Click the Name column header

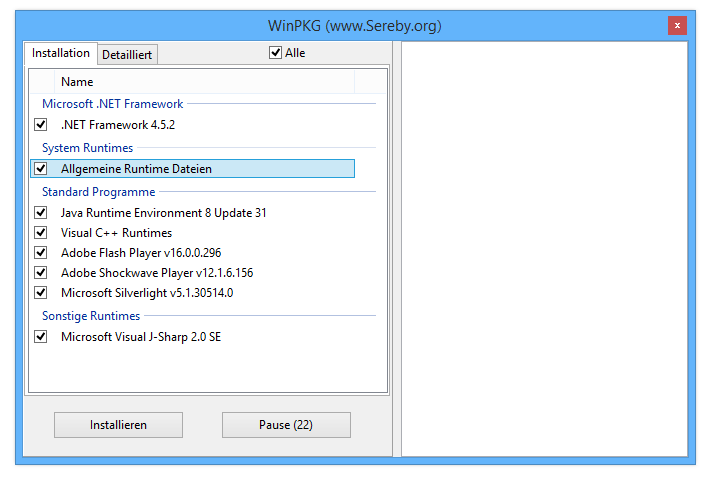point(204,82)
